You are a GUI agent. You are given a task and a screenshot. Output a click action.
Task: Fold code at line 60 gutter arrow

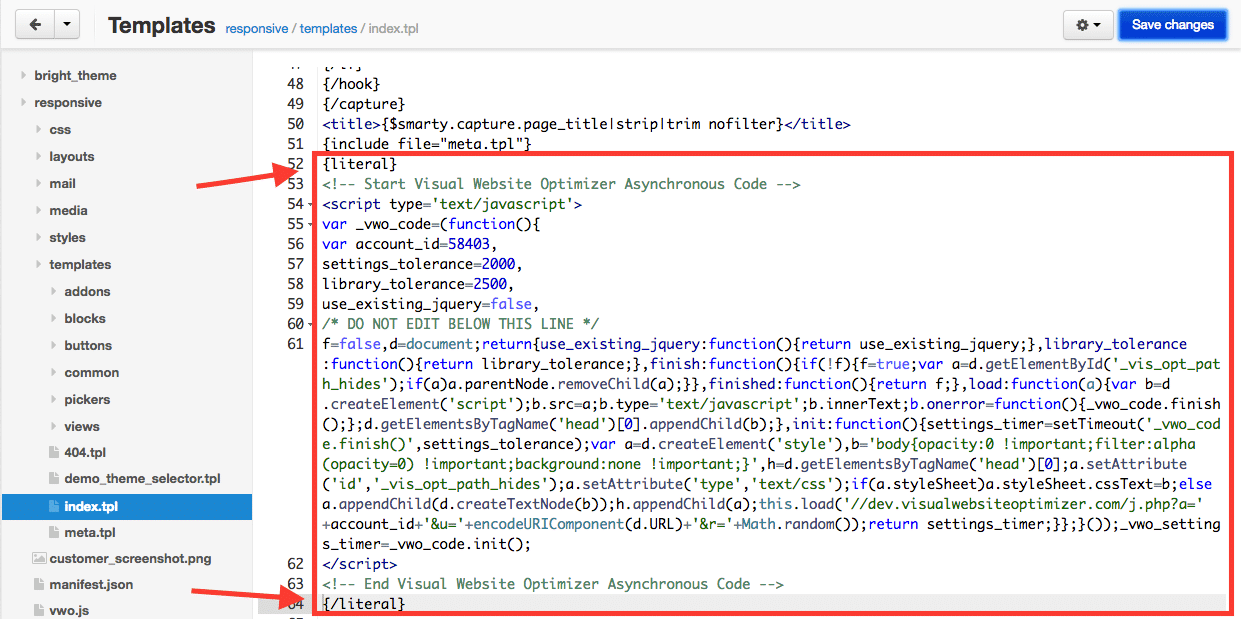(308, 325)
